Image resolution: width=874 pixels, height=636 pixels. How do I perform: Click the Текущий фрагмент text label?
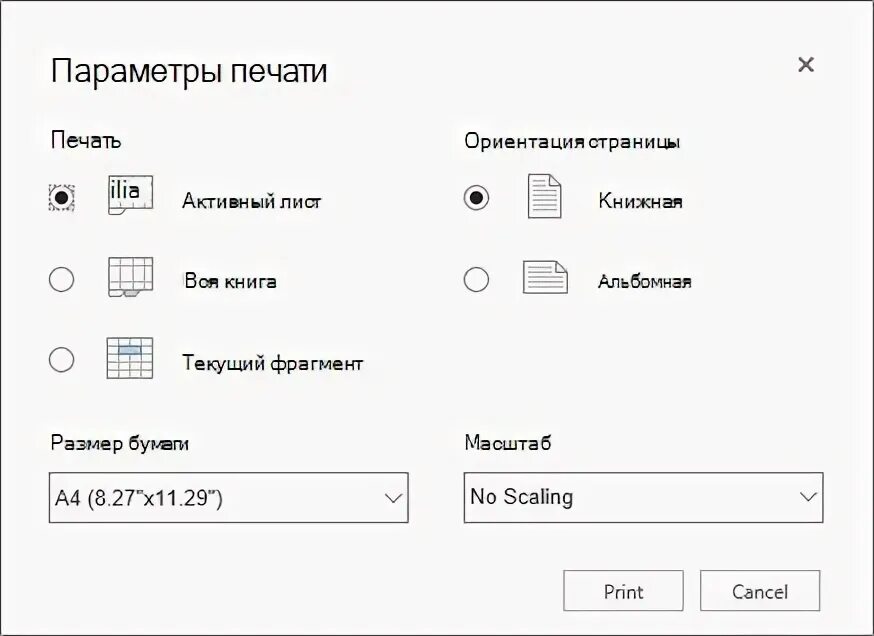(273, 363)
